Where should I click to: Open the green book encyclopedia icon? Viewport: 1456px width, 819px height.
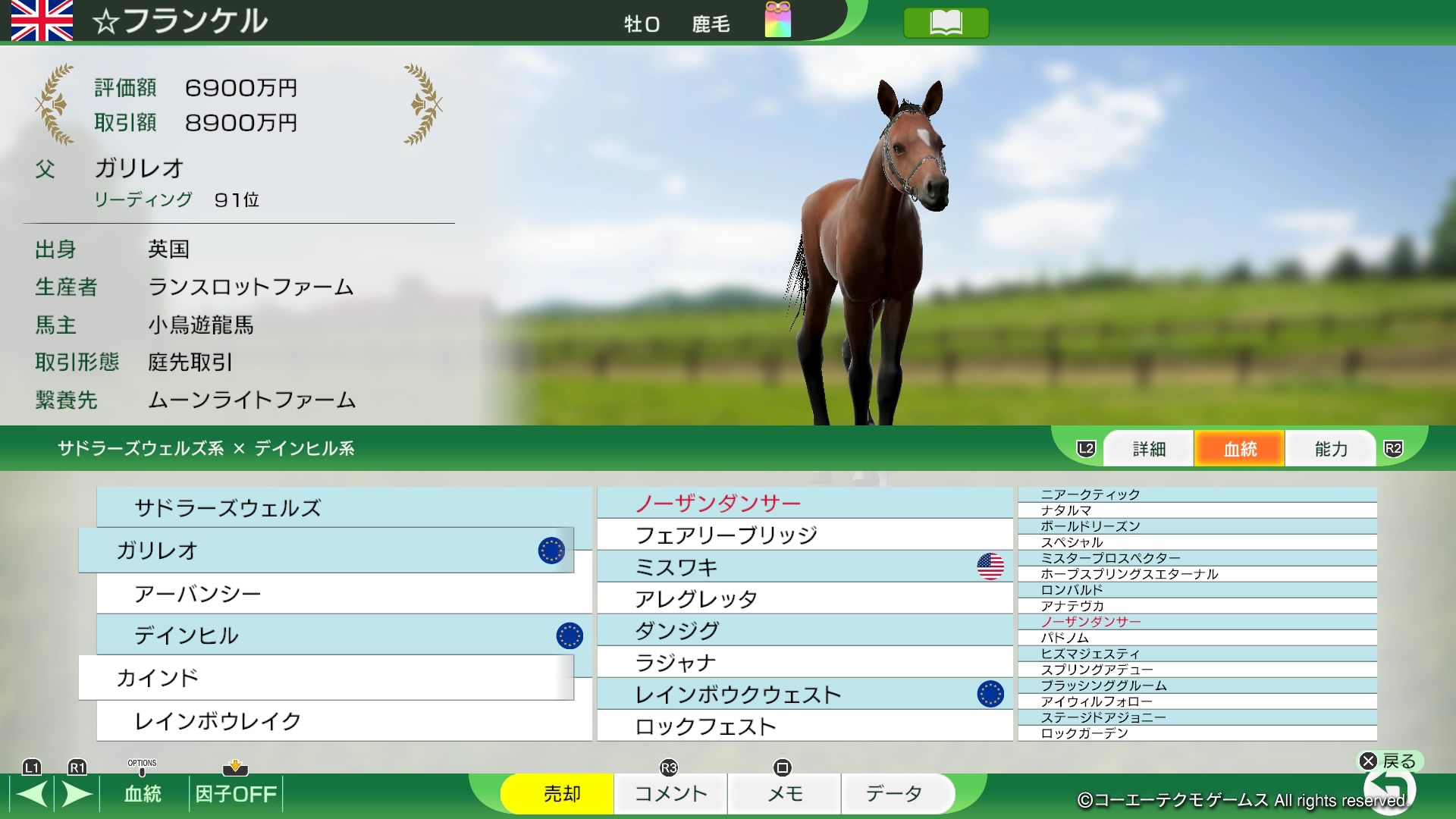coord(946,23)
